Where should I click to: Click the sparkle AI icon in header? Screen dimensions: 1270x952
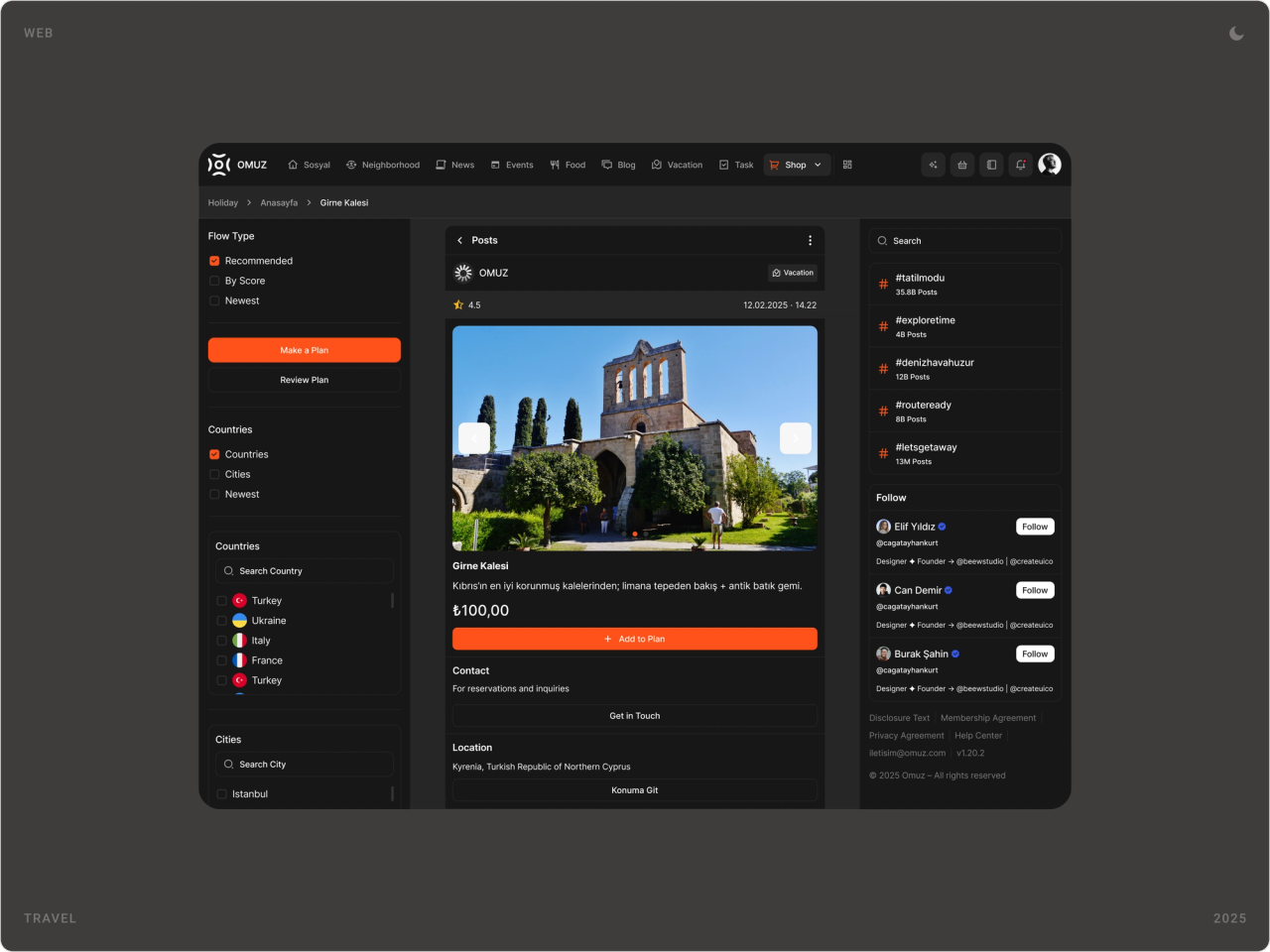[x=933, y=165]
